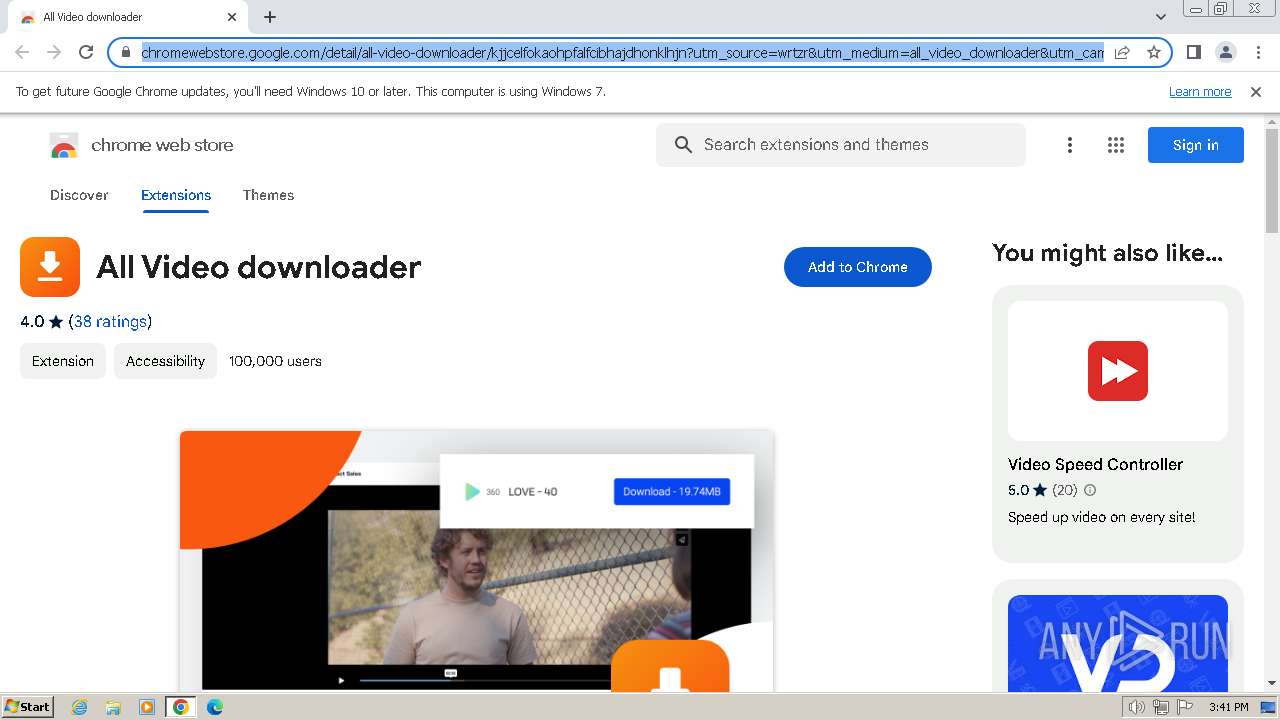Select the Extensions tab

point(176,195)
